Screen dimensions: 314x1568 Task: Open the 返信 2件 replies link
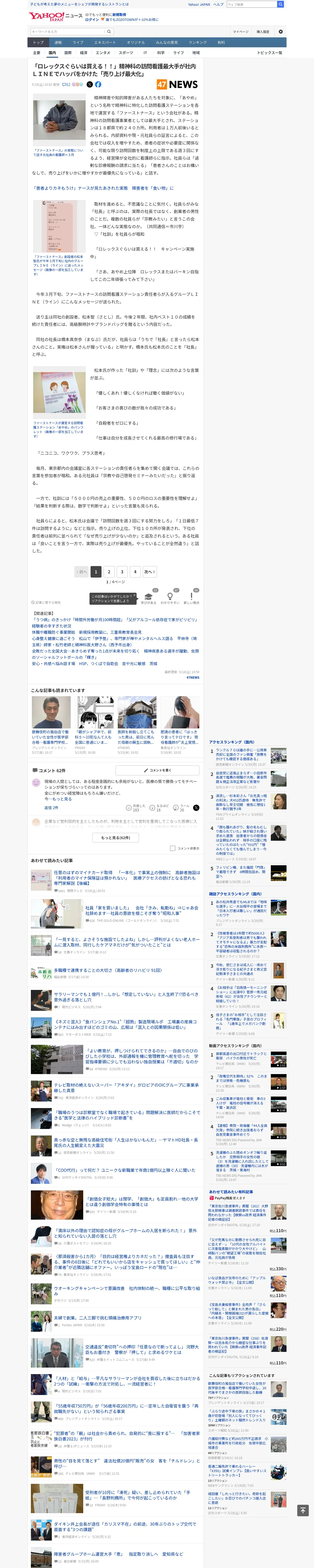(51, 808)
